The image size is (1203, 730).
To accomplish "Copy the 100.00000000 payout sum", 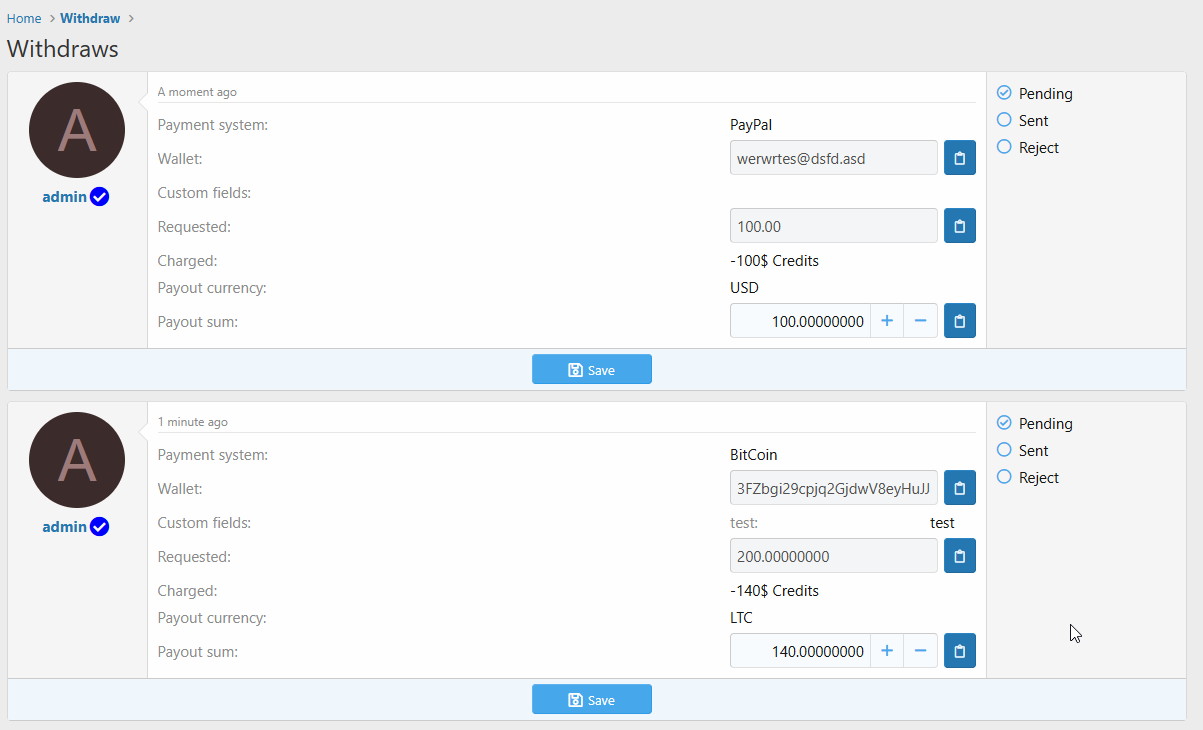I will coord(960,321).
